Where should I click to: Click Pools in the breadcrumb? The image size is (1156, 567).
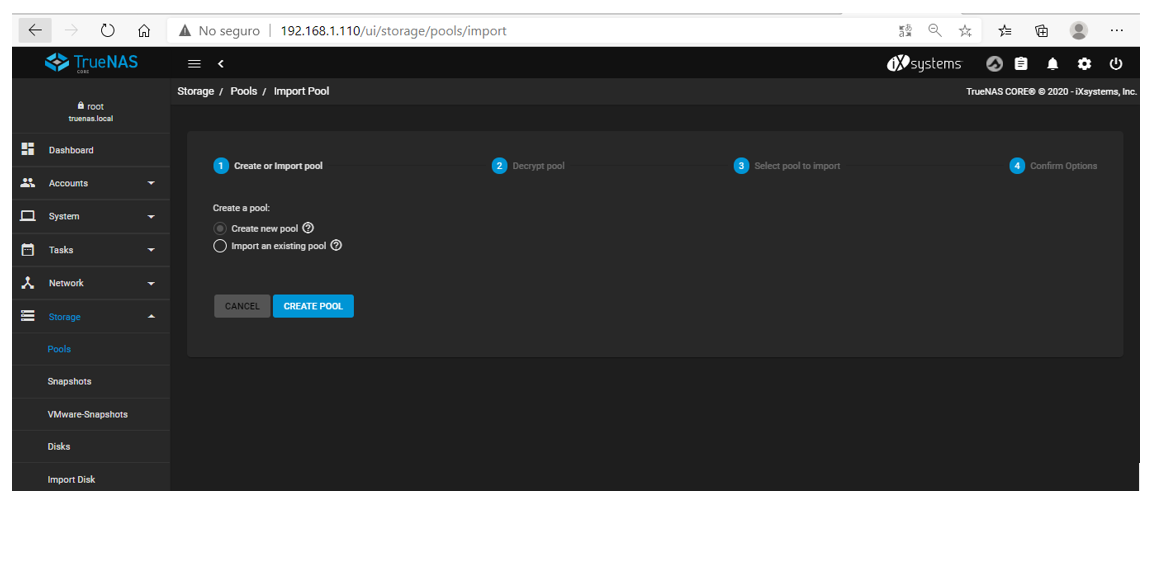click(x=244, y=91)
